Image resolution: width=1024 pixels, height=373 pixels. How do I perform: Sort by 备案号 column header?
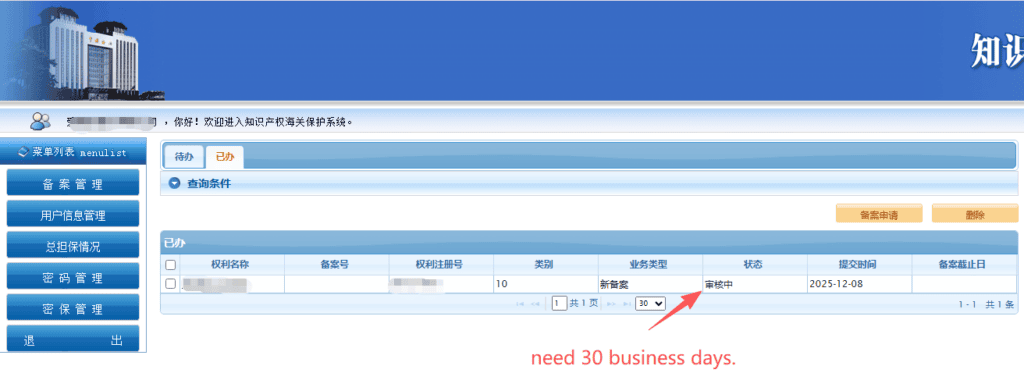(334, 265)
